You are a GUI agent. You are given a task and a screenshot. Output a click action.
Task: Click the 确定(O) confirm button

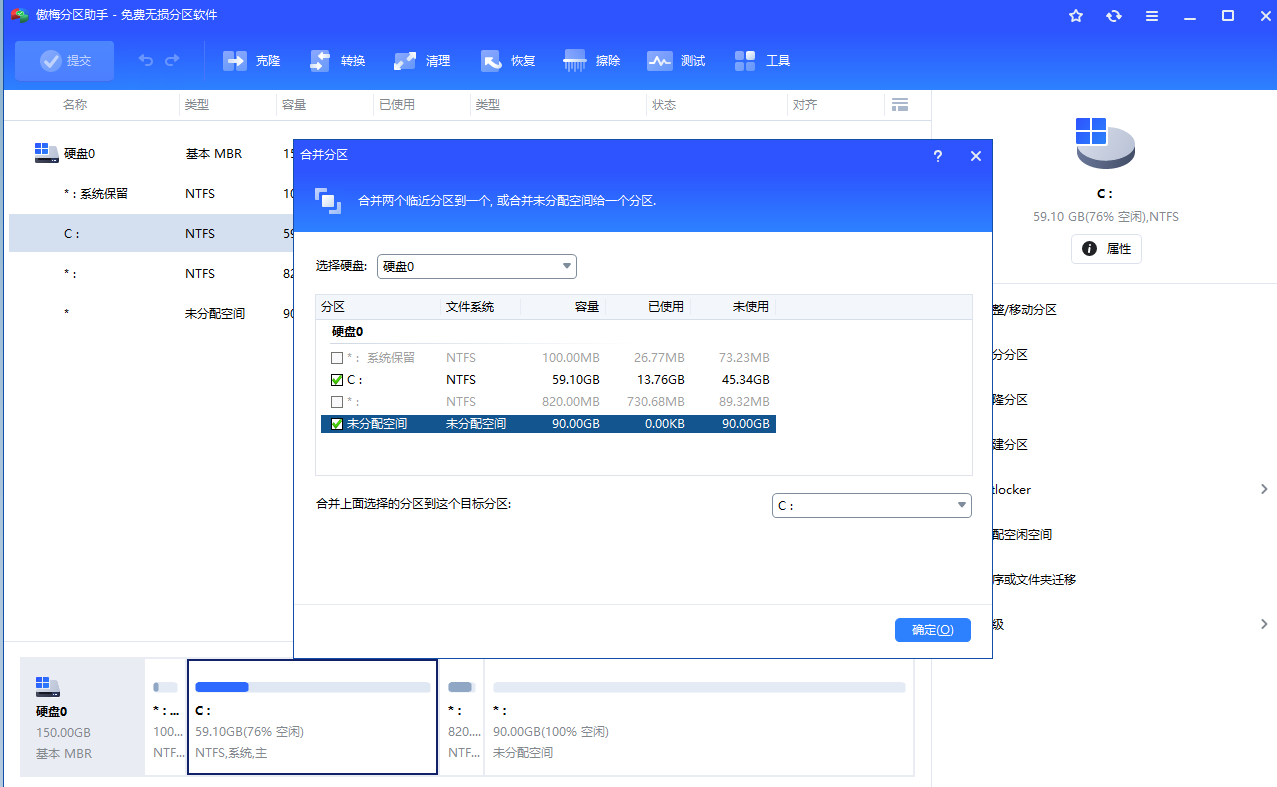932,630
